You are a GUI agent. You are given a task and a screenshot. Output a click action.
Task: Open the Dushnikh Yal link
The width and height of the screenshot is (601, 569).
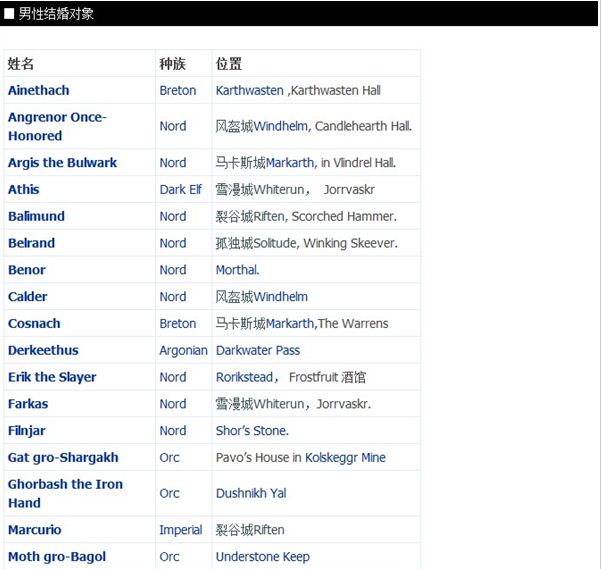click(x=251, y=493)
